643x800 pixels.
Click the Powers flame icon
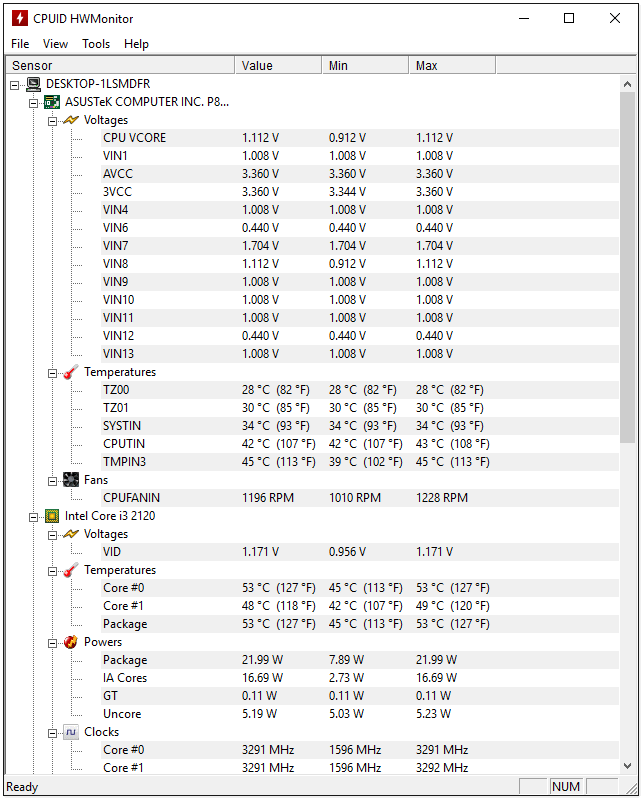click(71, 642)
